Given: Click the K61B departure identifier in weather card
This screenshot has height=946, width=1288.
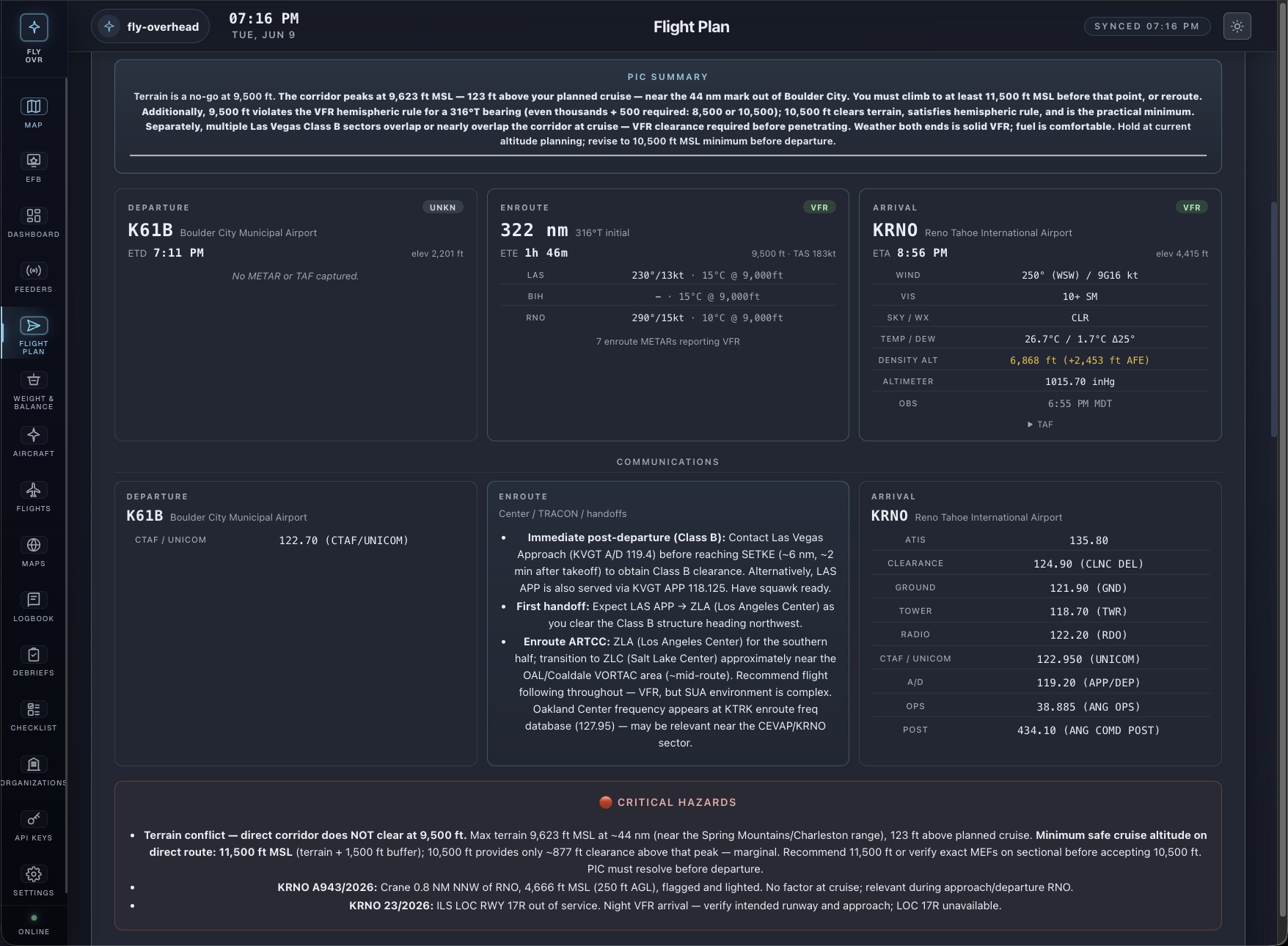Looking at the screenshot, I should (150, 230).
